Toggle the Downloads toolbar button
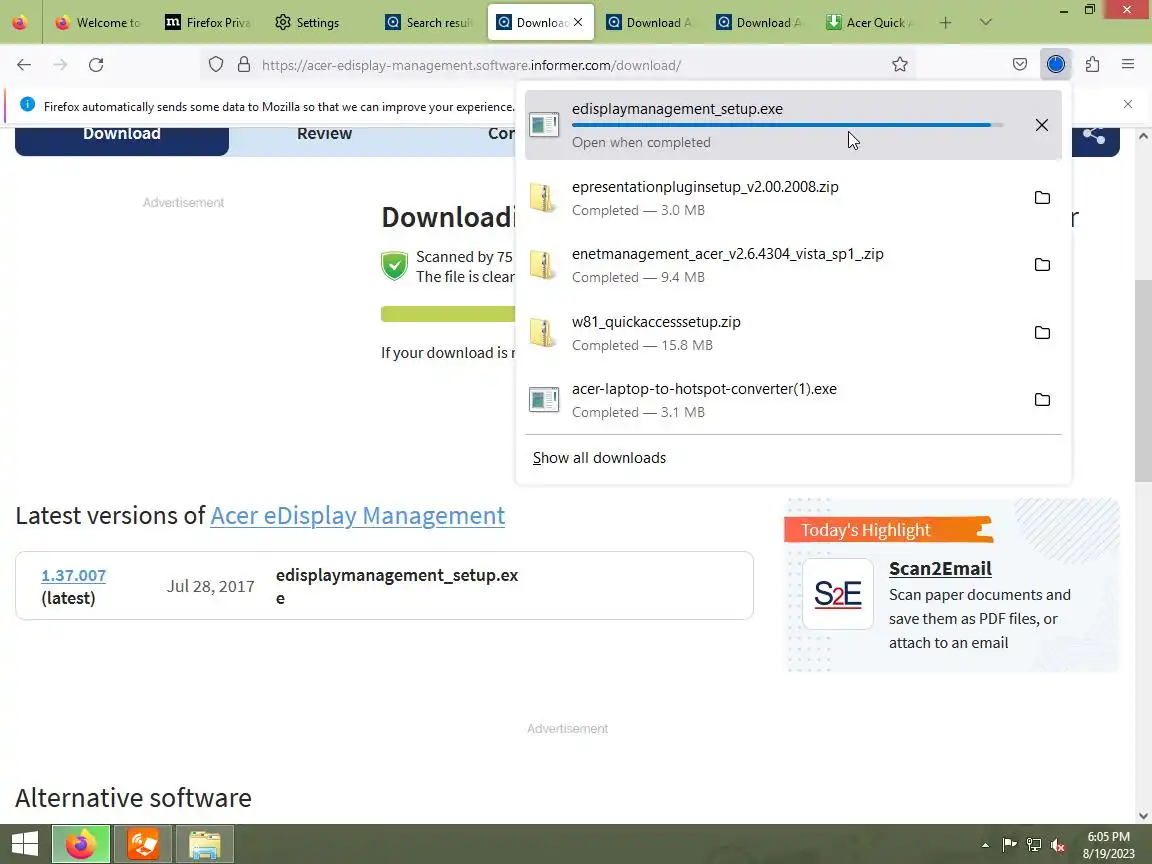Viewport: 1152px width, 864px height. point(1056,65)
